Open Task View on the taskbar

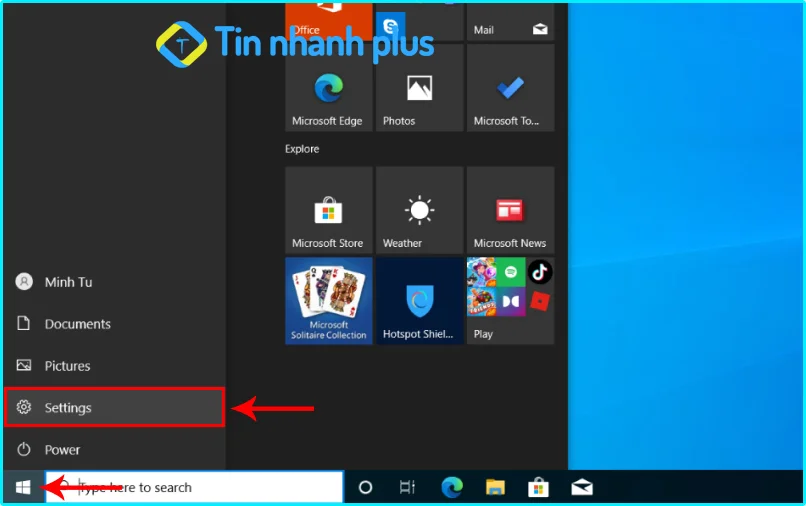pyautogui.click(x=407, y=487)
